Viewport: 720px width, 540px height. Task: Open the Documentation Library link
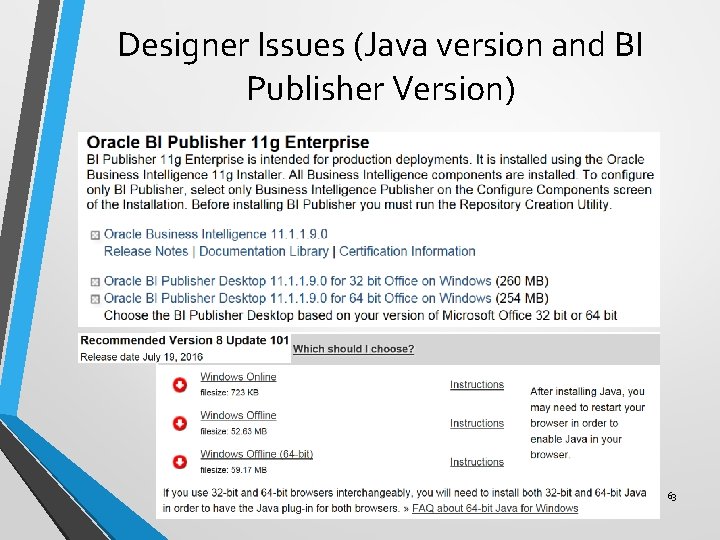[x=264, y=251]
